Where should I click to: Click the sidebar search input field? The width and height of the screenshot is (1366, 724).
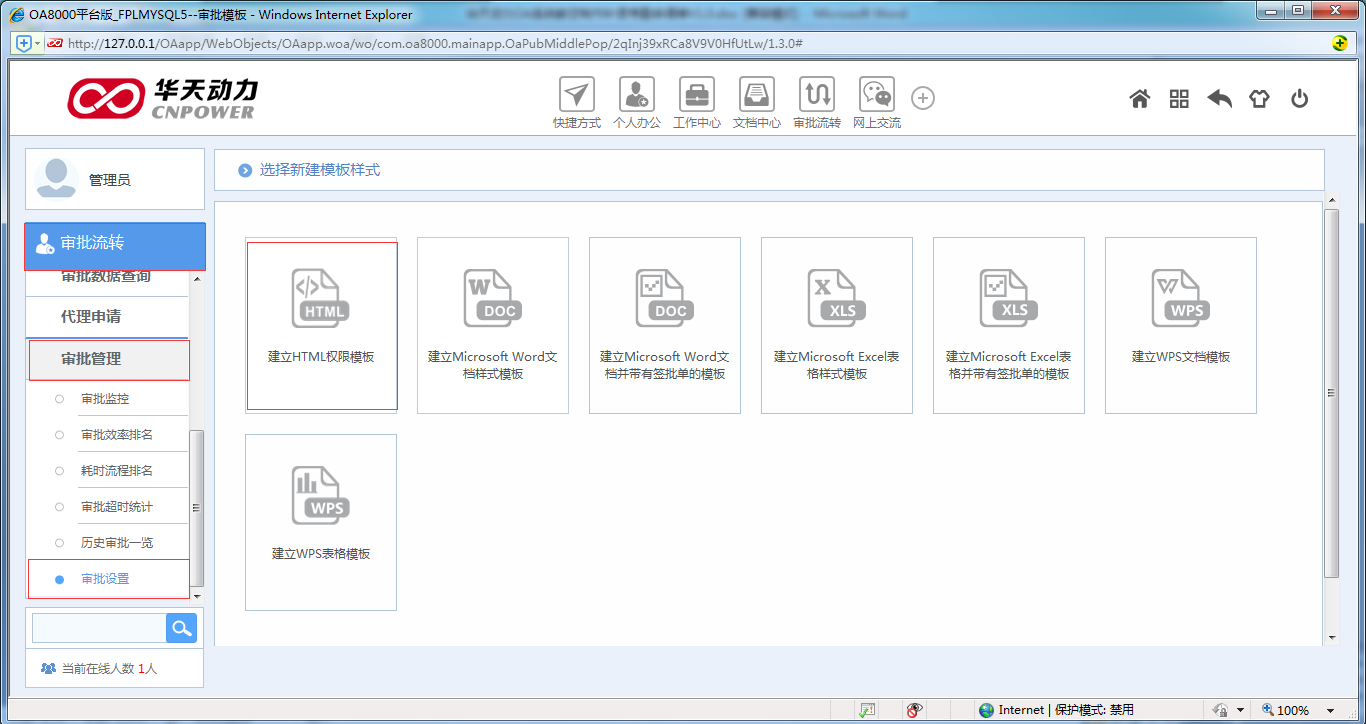pyautogui.click(x=98, y=628)
